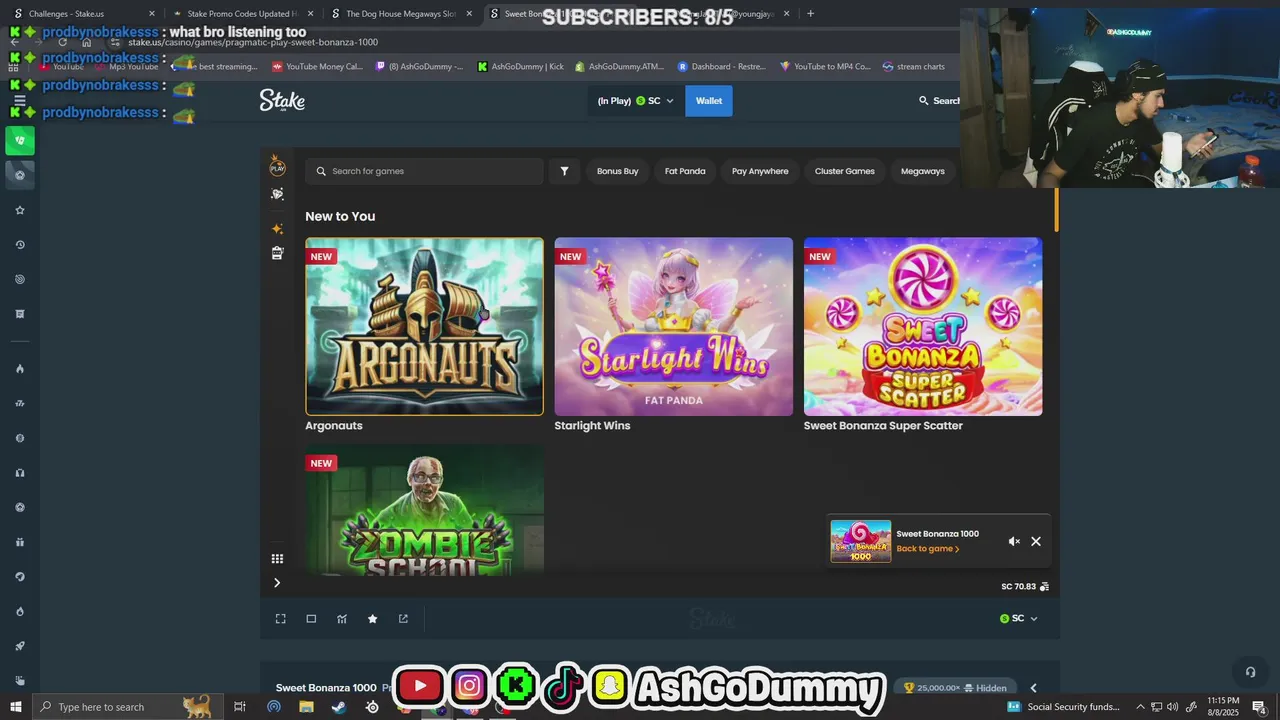1280x720 pixels.
Task: Click the orange sparkle icon in game sidebar
Action: point(277,229)
